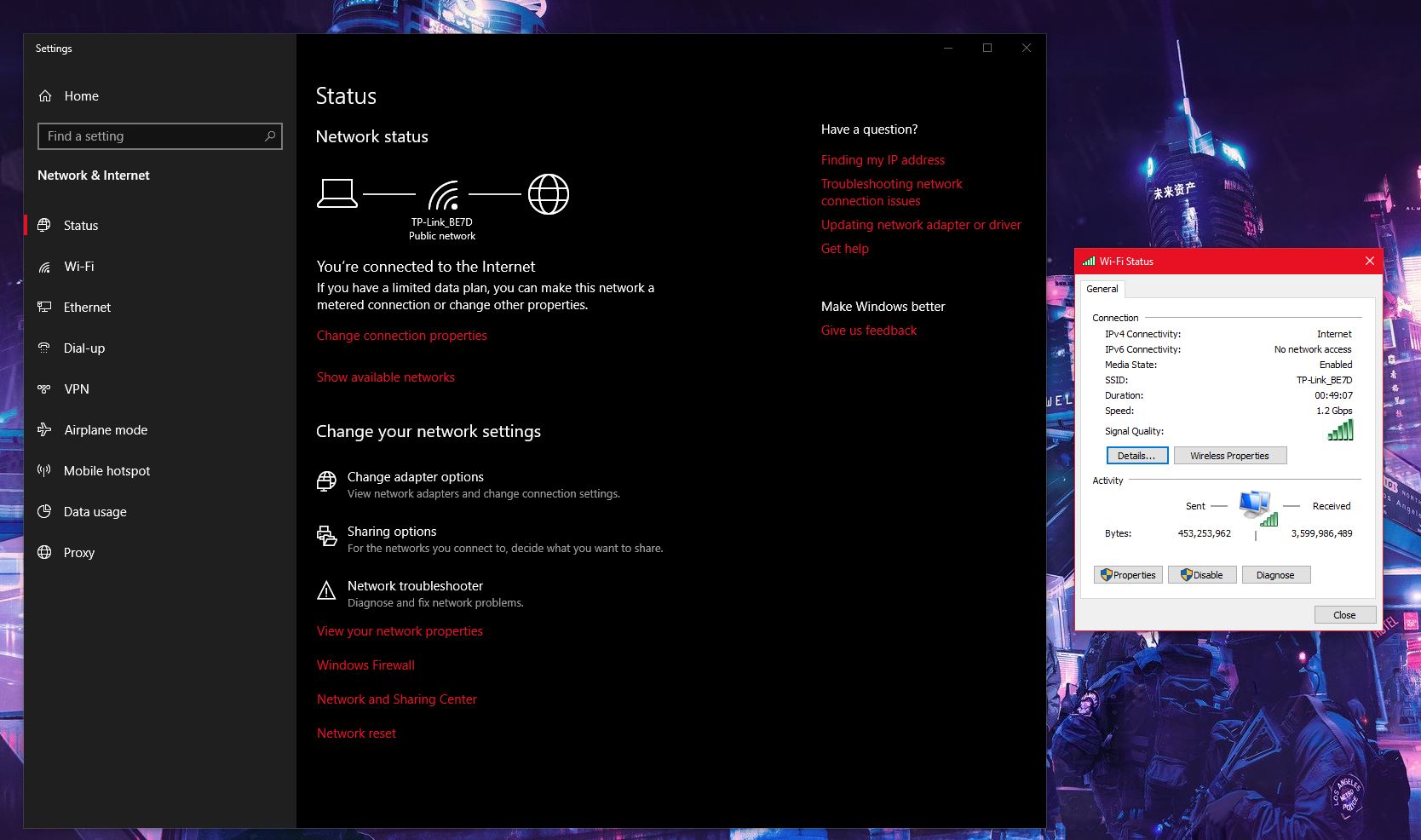Viewport: 1421px width, 840px height.
Task: Click search magnifier in Find a setting
Action: (270, 136)
